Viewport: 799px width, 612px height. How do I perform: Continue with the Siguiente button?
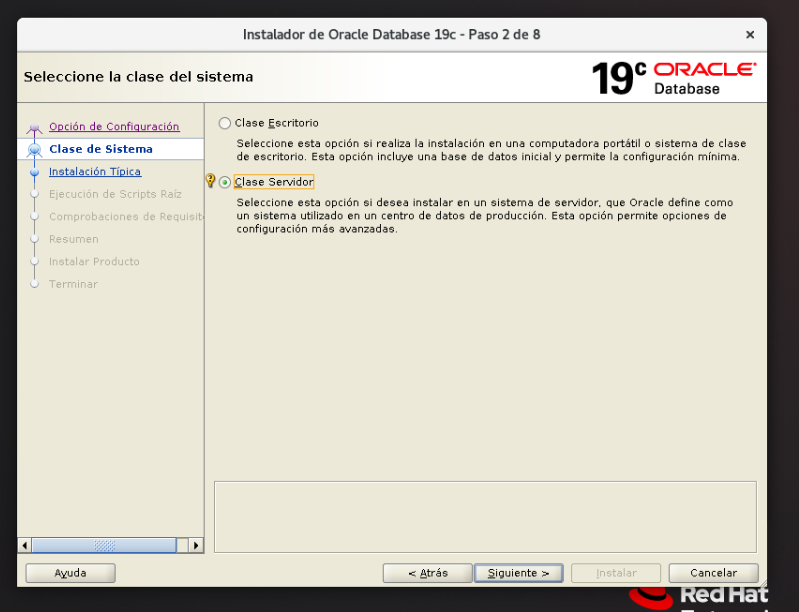[519, 573]
